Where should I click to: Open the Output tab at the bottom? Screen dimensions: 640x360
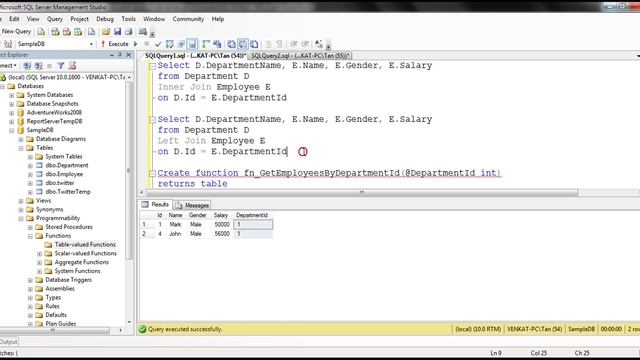coord(9,342)
